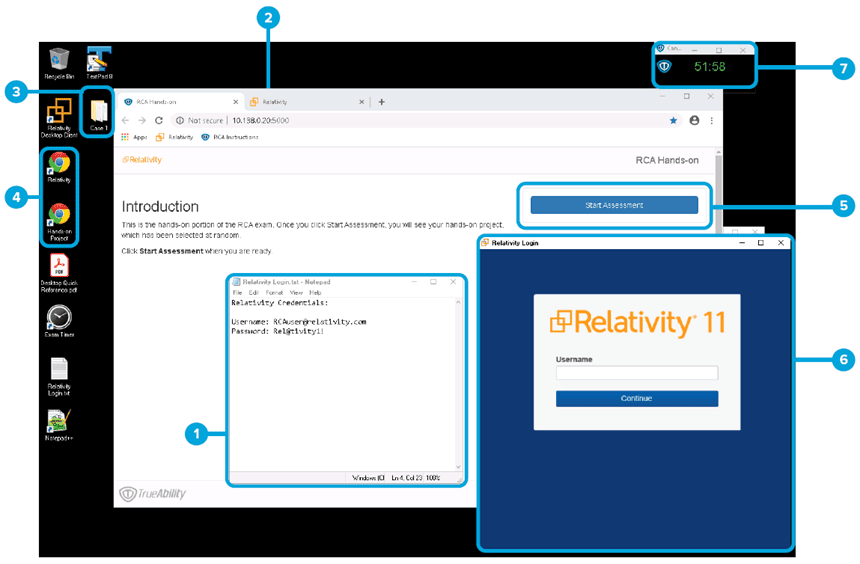Open the Chrome three-dot menu
Image resolution: width=860 pixels, height=564 pixels.
tap(711, 121)
